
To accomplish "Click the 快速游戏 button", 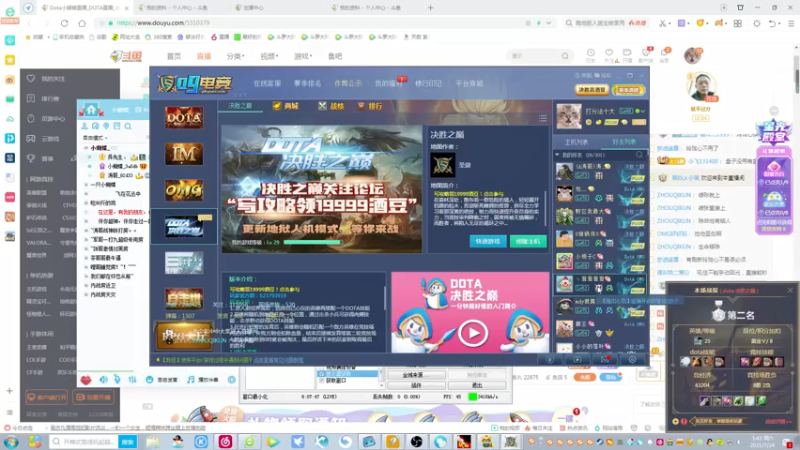I will pos(488,241).
